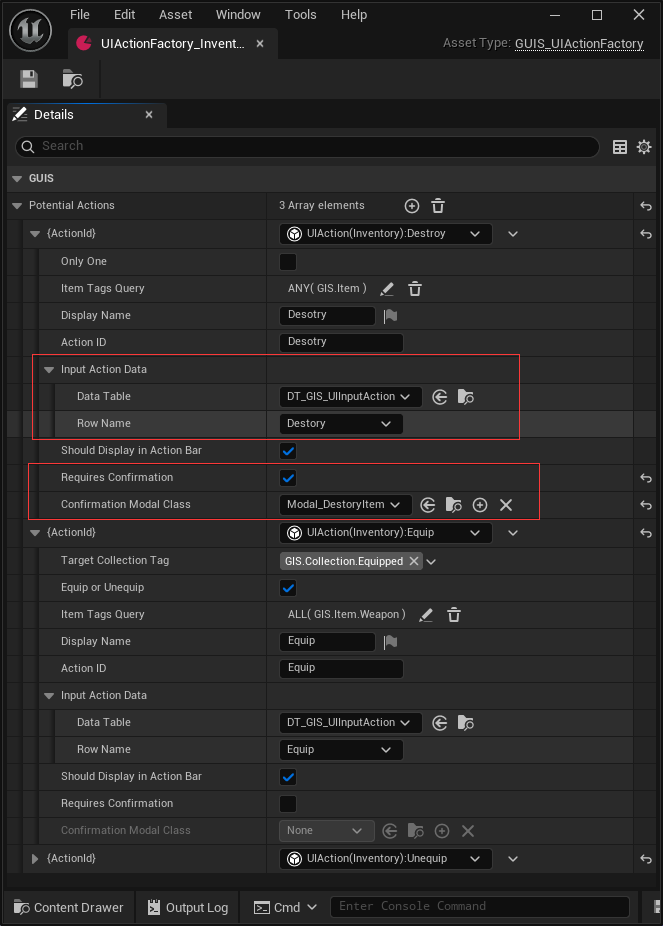Clear the Modal_DestoryItem class reference
Screen dimensions: 663x926
(x=506, y=505)
